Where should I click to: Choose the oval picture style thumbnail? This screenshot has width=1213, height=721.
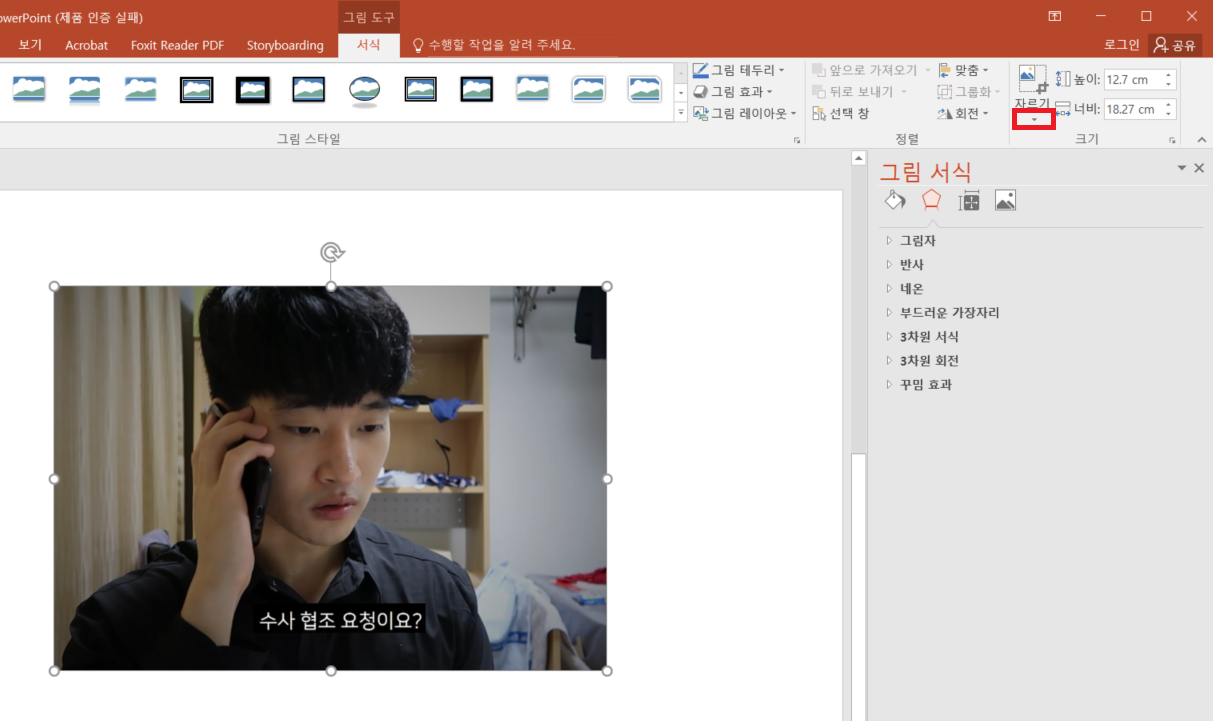tap(364, 90)
